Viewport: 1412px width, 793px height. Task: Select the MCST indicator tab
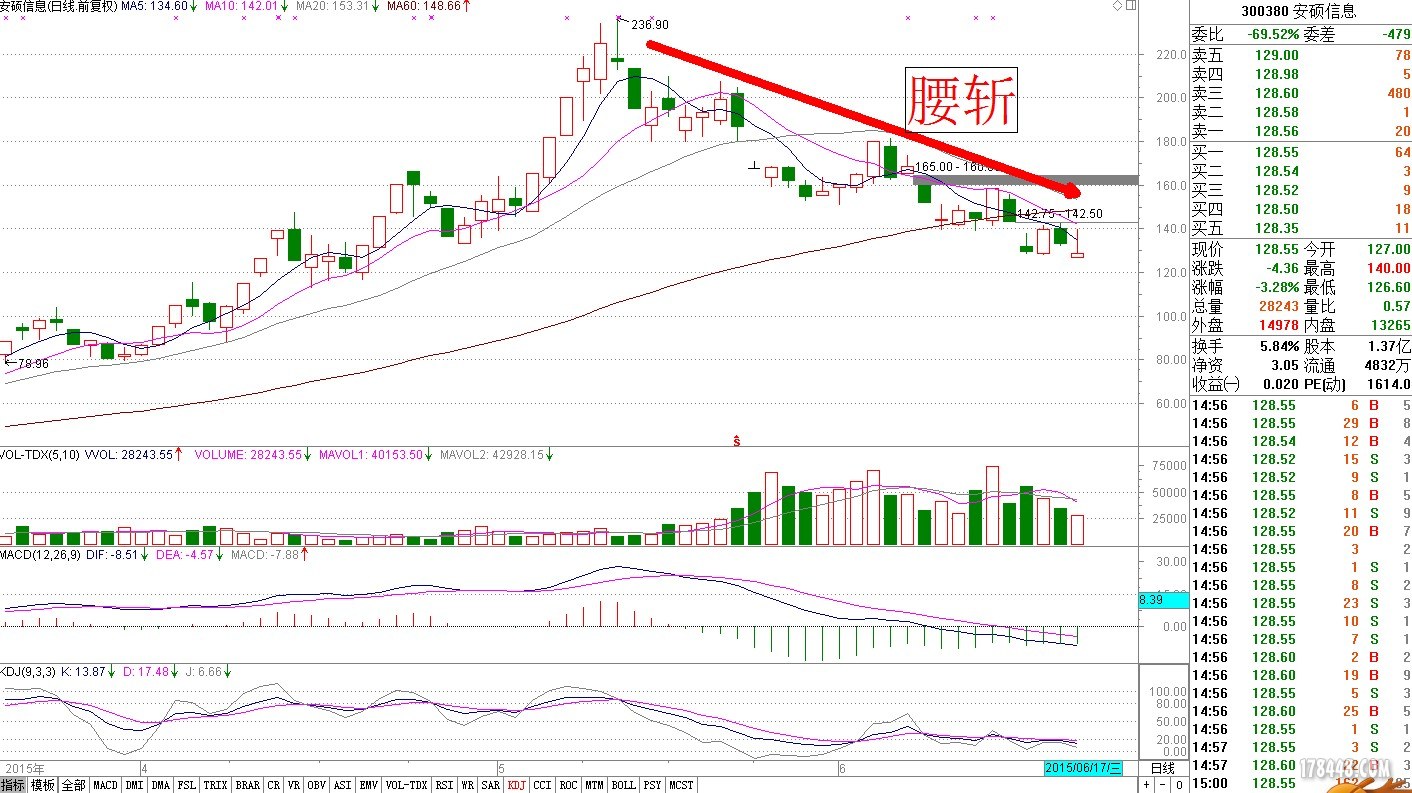point(681,785)
